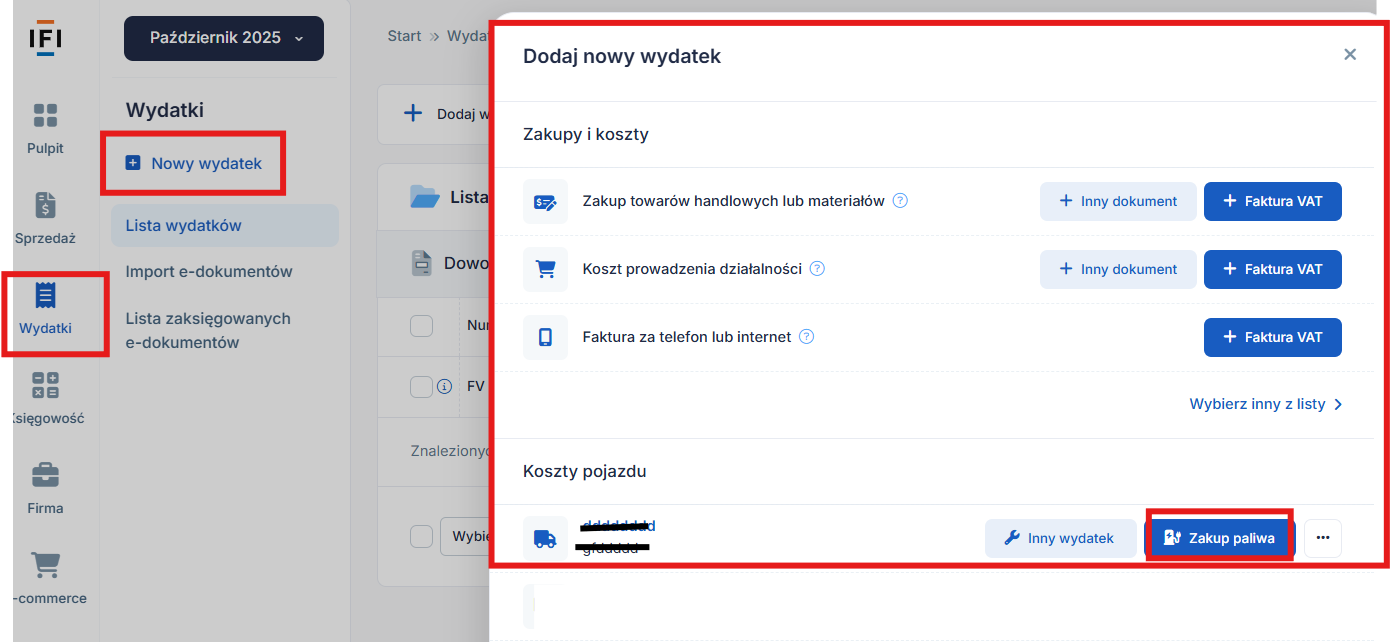Click help icon beside Faktura za telefon
1390x642 pixels.
(x=806, y=337)
